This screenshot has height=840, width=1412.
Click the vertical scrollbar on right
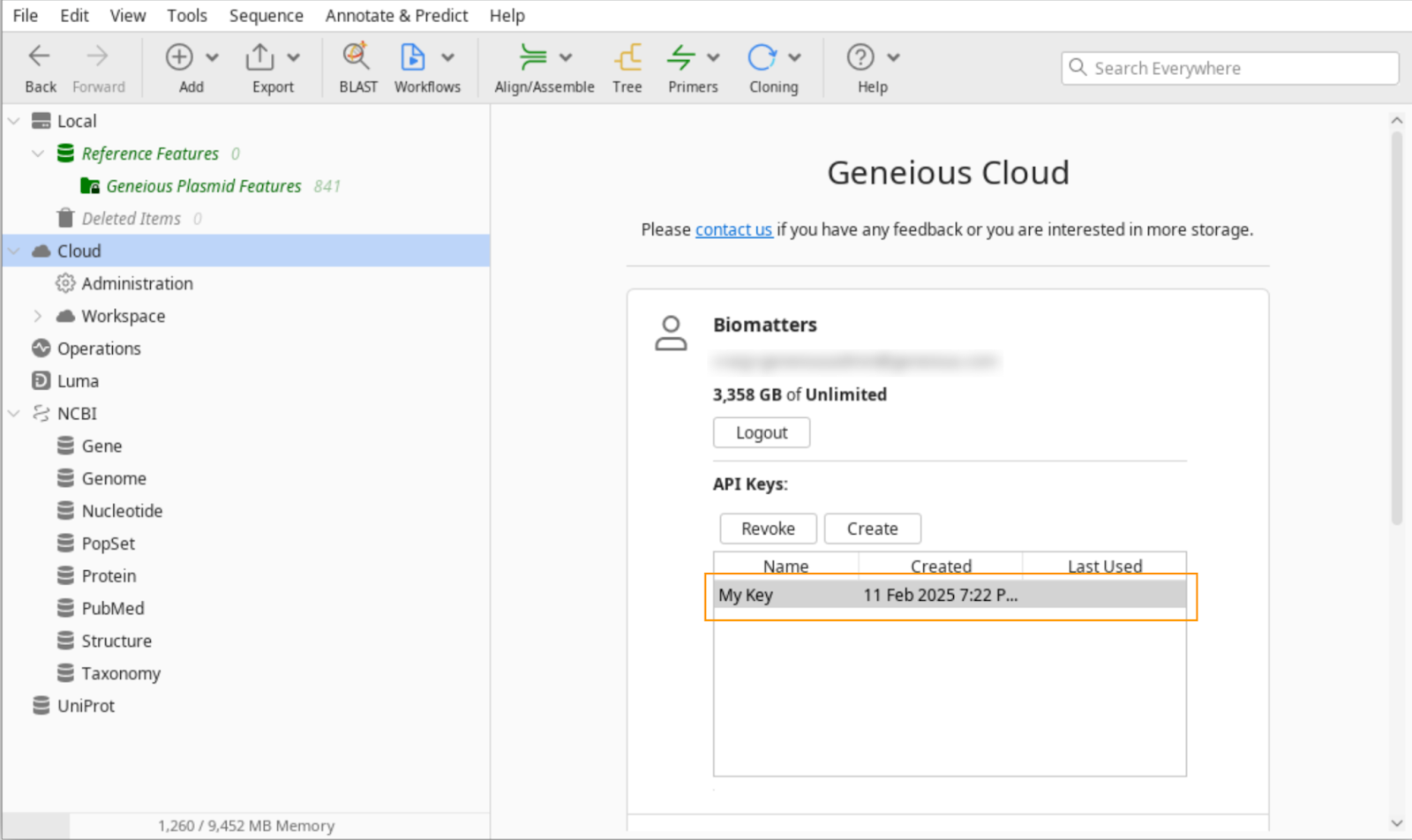1396,326
